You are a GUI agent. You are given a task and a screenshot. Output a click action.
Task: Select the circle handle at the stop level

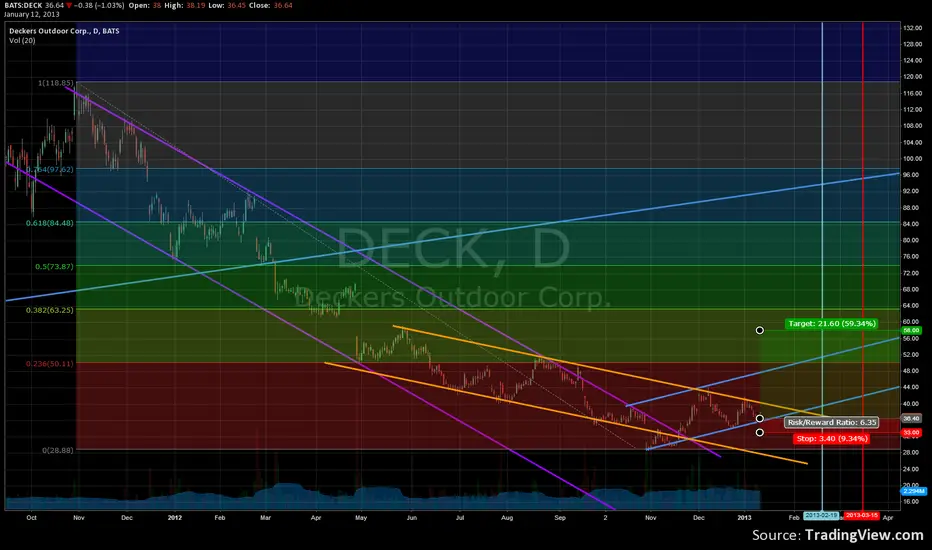click(x=760, y=432)
